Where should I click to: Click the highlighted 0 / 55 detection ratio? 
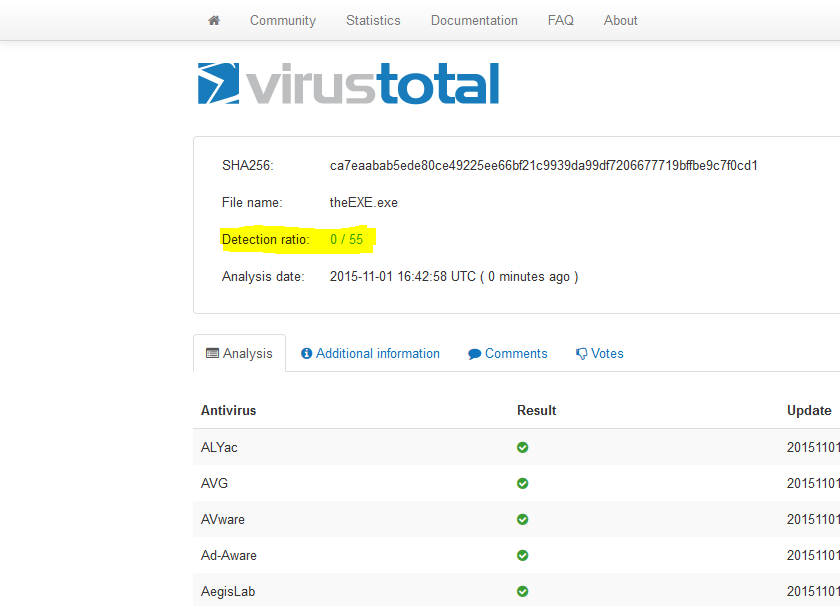(x=346, y=240)
